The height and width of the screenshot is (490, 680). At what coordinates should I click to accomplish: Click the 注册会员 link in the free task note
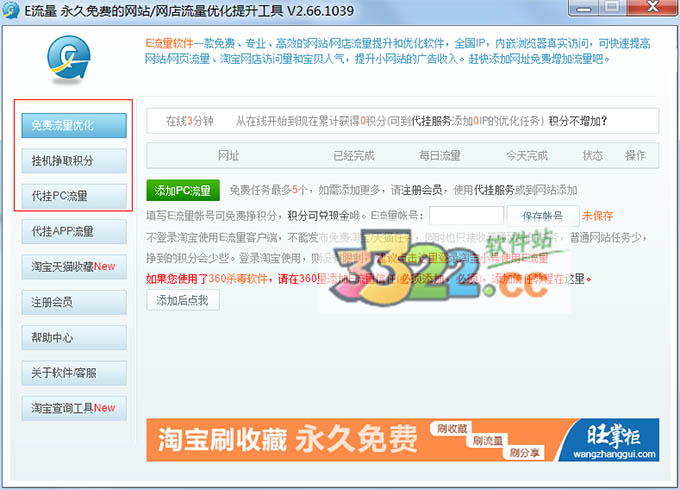(x=422, y=190)
